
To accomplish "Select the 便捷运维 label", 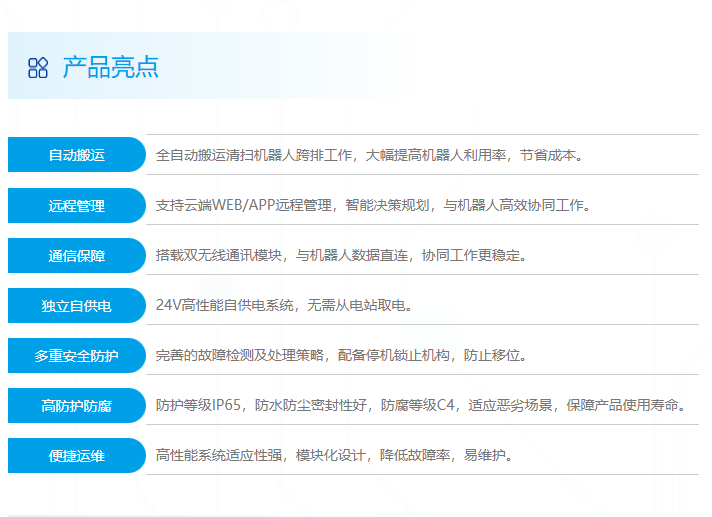I will click(77, 456).
